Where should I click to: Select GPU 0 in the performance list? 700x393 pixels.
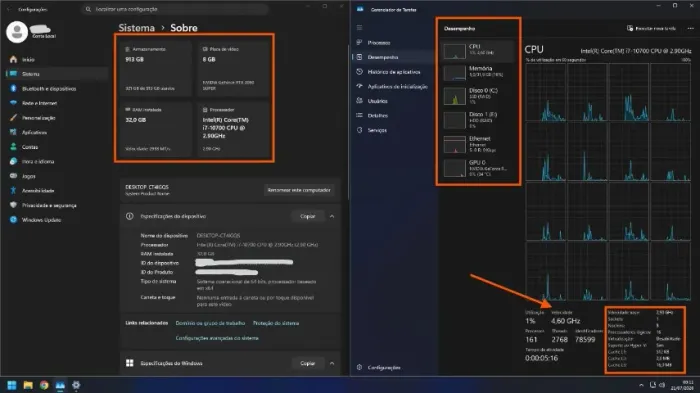tap(478, 168)
